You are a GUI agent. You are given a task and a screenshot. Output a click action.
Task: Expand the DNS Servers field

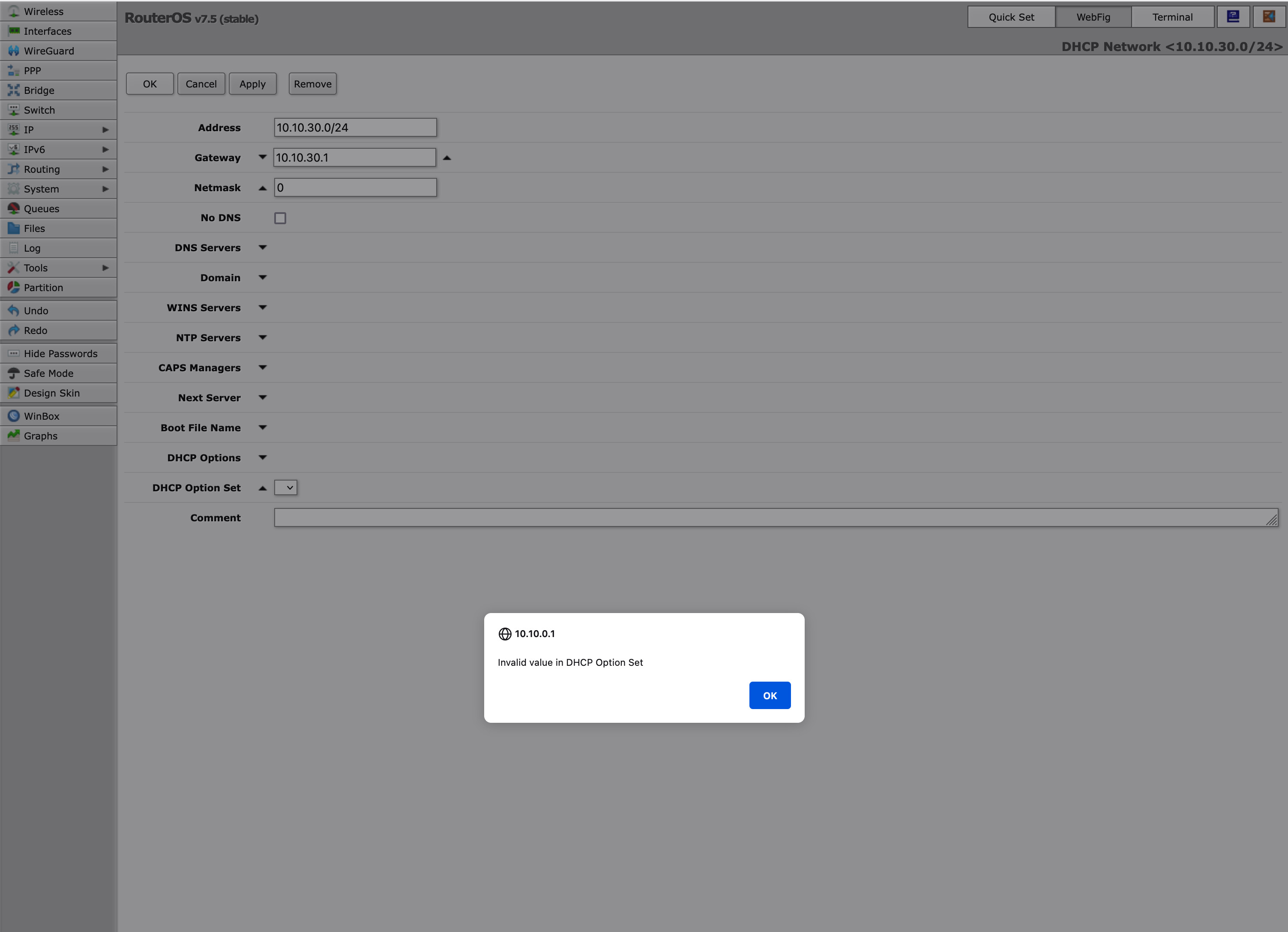pos(262,247)
